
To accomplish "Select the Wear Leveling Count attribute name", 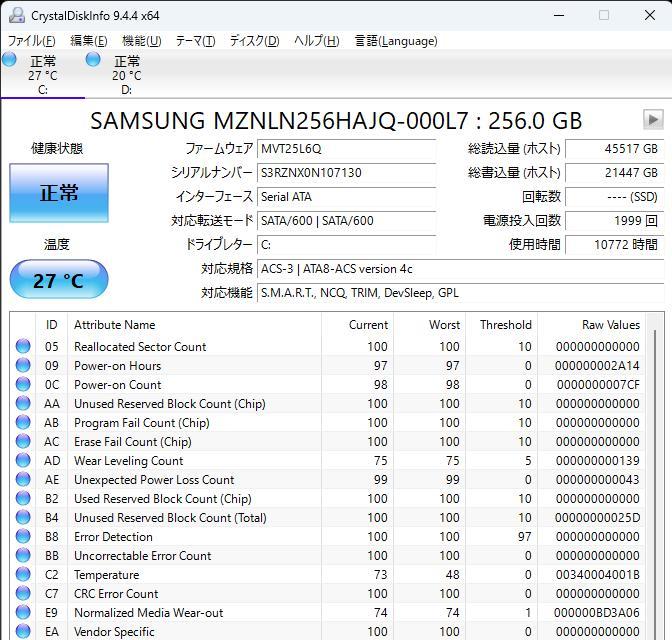I will (129, 461).
